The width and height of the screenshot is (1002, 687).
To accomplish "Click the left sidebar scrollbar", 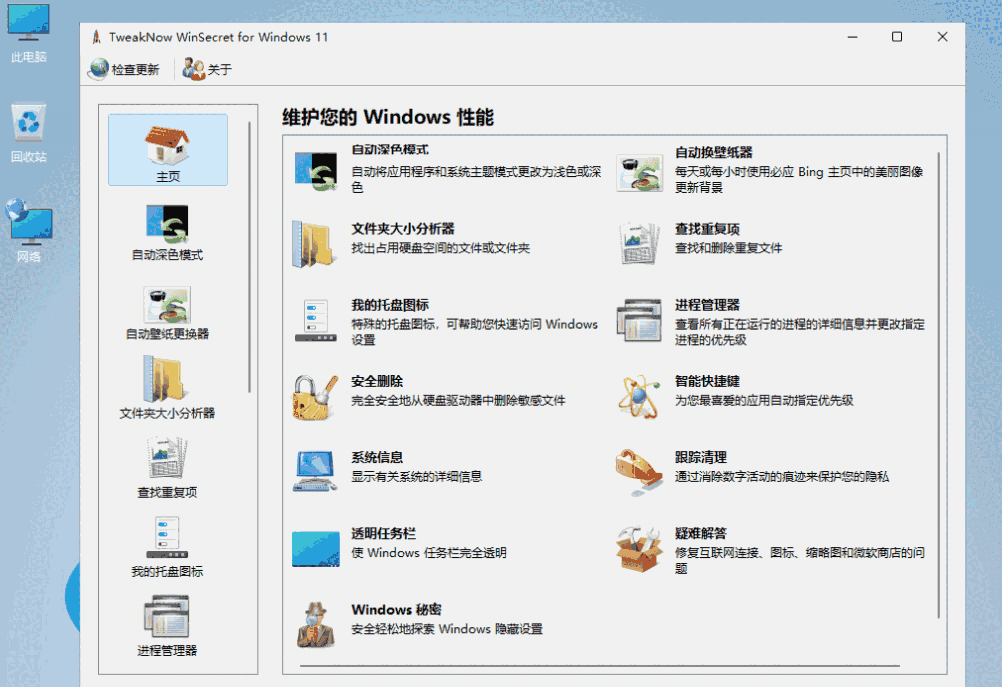I will [250, 250].
